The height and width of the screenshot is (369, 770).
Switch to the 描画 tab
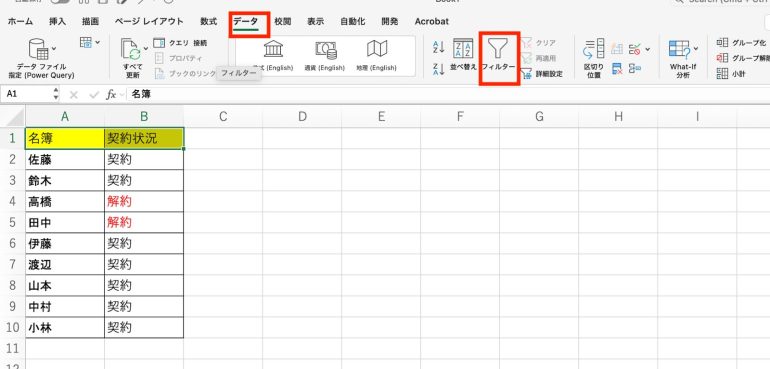point(90,22)
